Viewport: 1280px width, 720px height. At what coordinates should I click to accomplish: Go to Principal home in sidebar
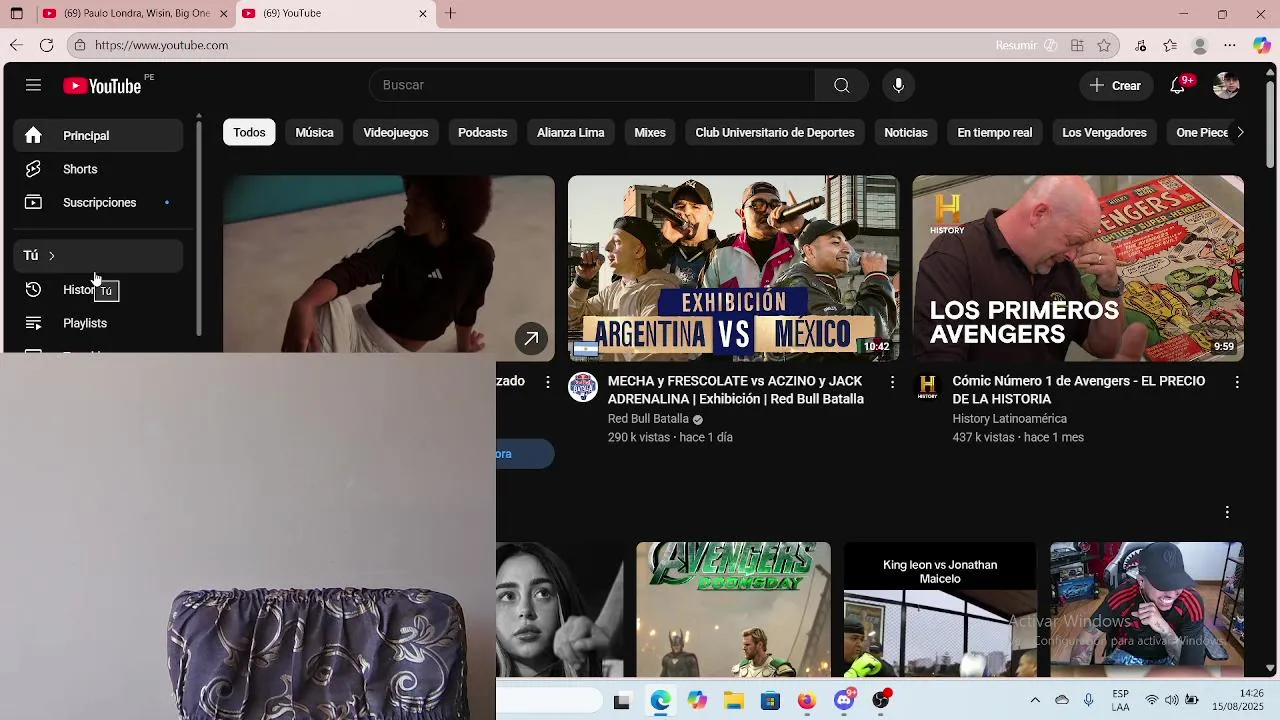(98, 136)
